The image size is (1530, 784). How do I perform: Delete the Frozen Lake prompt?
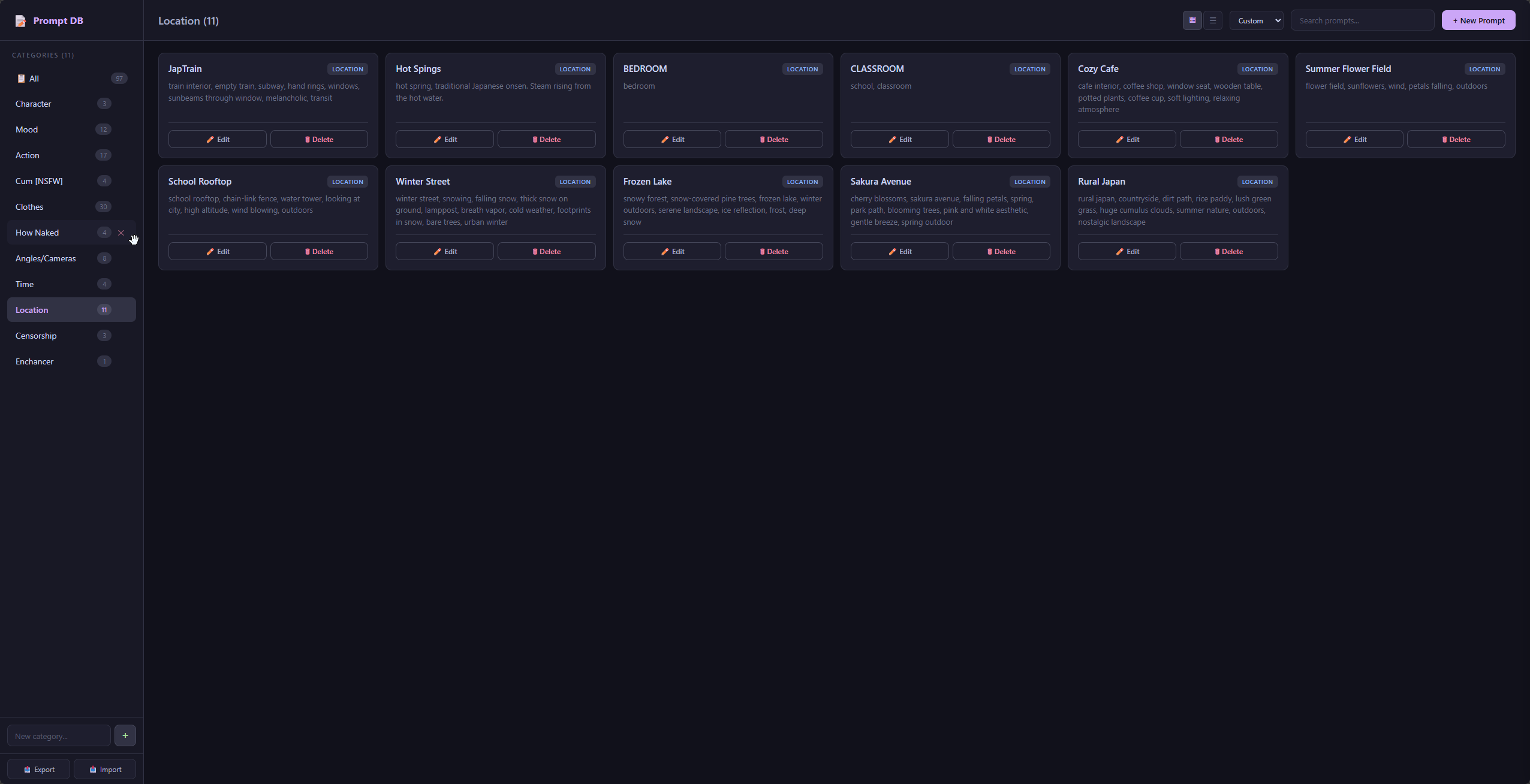(x=773, y=251)
